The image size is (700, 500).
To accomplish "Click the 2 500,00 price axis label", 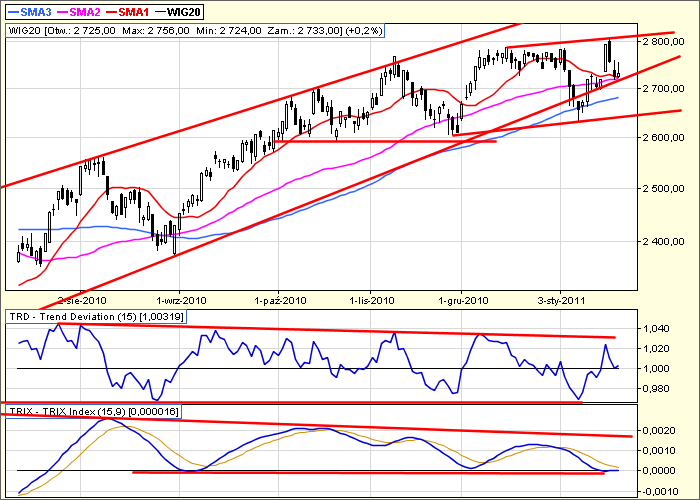I will pos(663,188).
